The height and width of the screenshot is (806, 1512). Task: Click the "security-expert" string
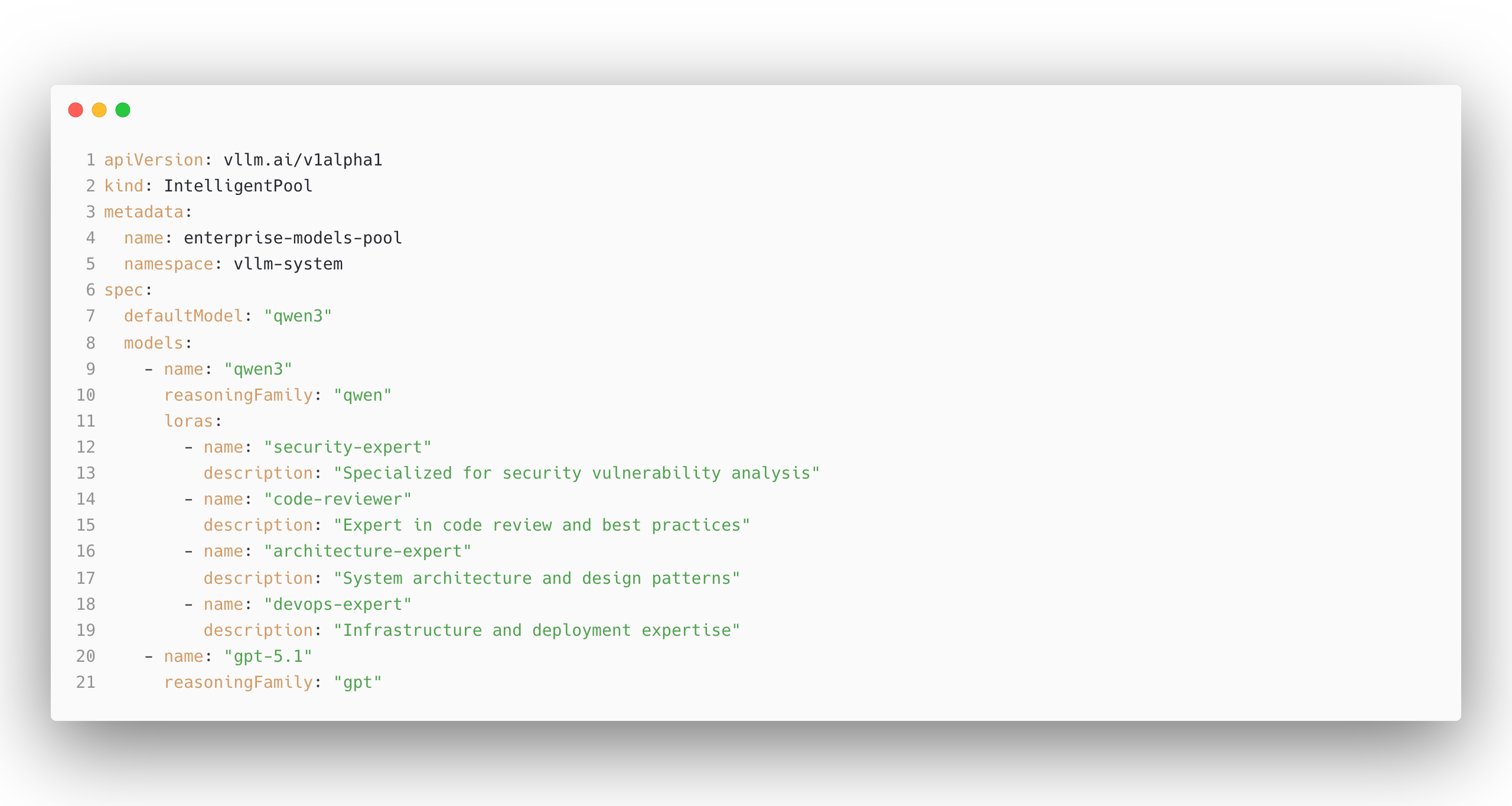coord(347,447)
